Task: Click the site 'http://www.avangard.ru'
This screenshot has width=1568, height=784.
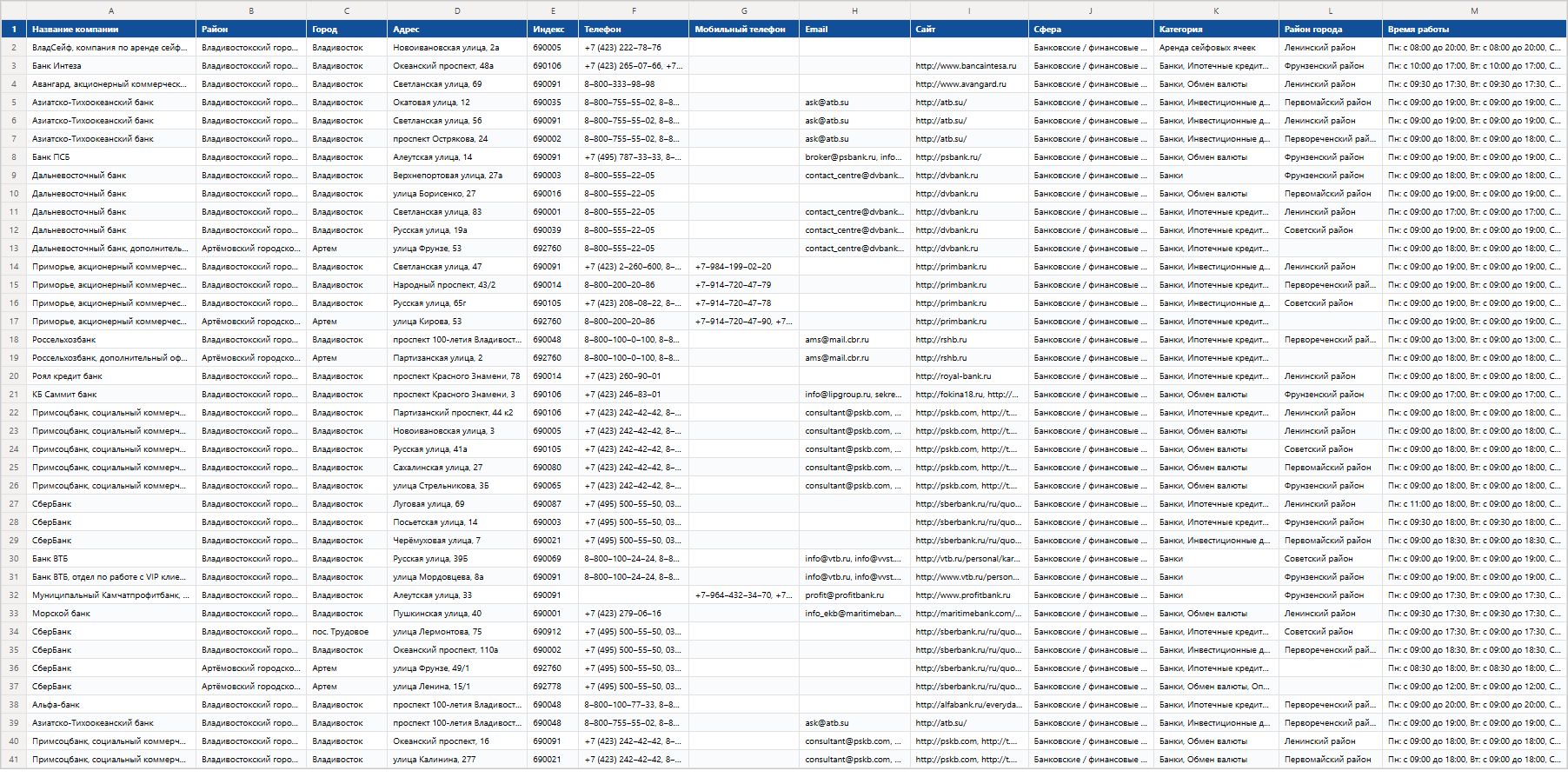Action: point(969,84)
